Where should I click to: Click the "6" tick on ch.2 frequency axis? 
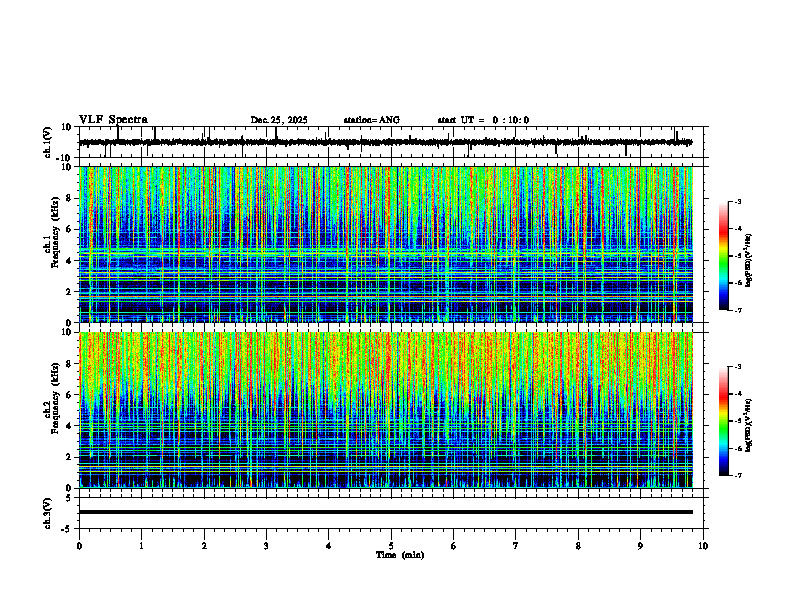coord(70,395)
